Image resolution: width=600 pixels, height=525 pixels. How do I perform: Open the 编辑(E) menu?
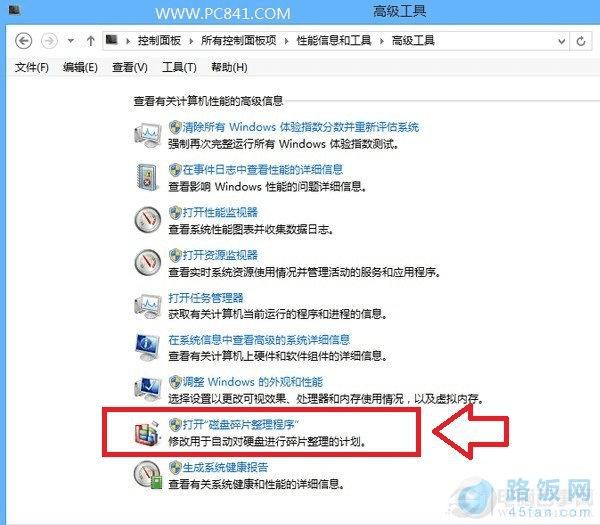coord(80,67)
